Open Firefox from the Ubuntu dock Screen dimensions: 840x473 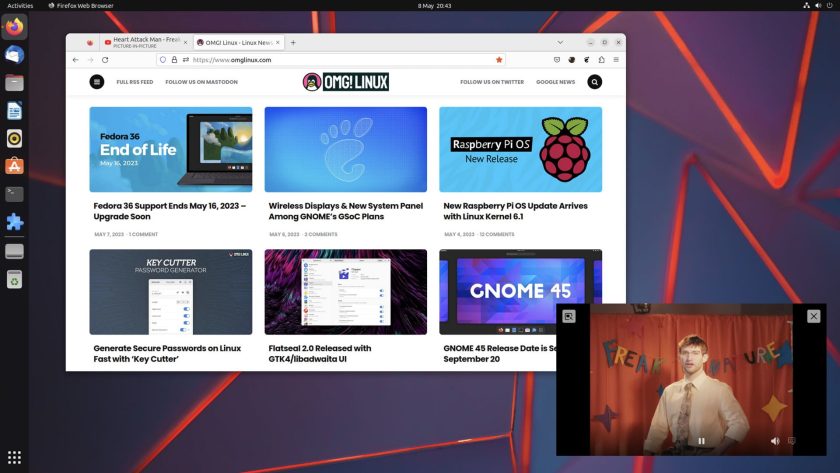pos(14,27)
